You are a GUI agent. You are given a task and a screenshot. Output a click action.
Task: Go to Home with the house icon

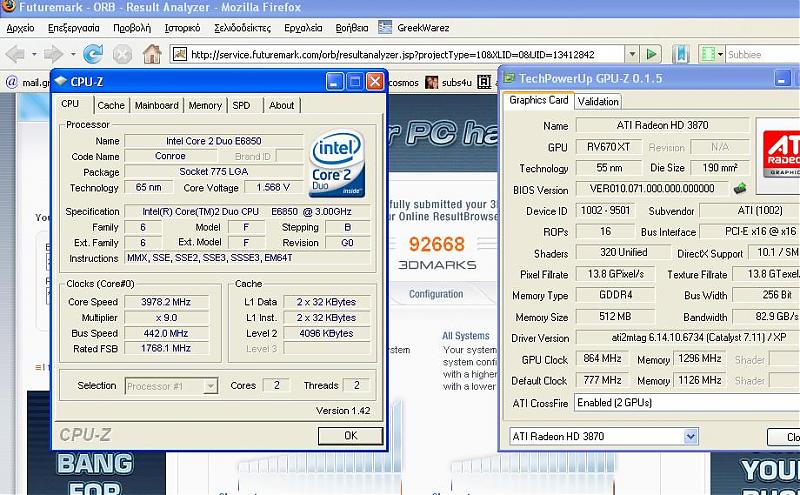pyautogui.click(x=152, y=54)
